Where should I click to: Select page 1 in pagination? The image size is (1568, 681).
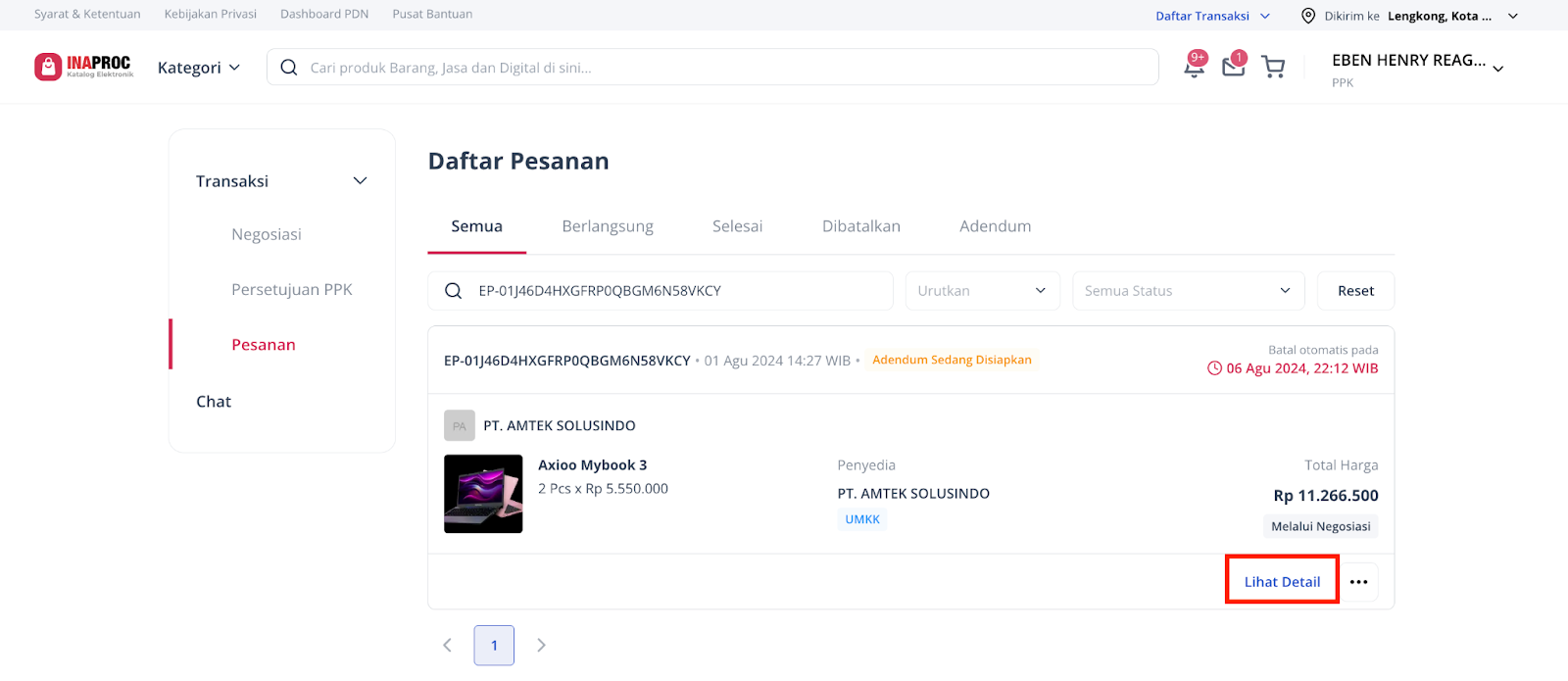pos(494,645)
